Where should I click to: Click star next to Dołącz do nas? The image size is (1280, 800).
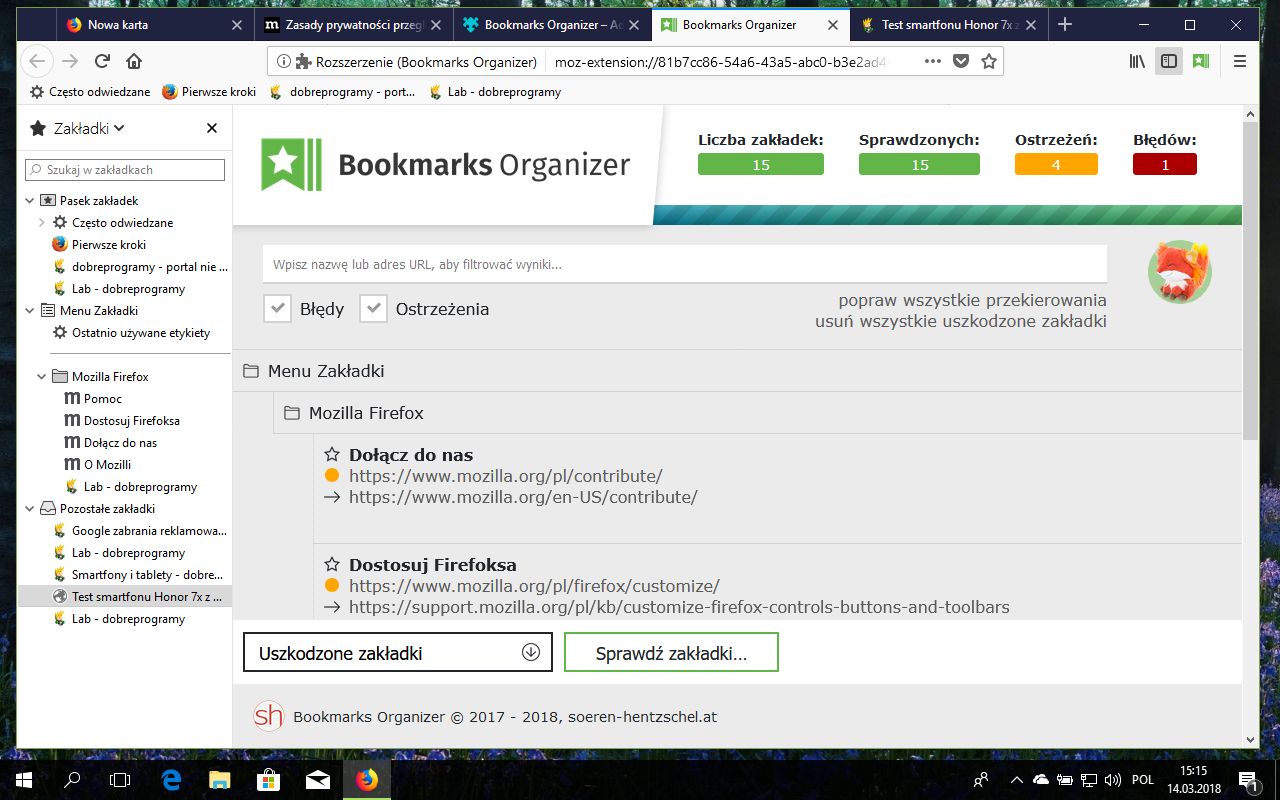(332, 455)
